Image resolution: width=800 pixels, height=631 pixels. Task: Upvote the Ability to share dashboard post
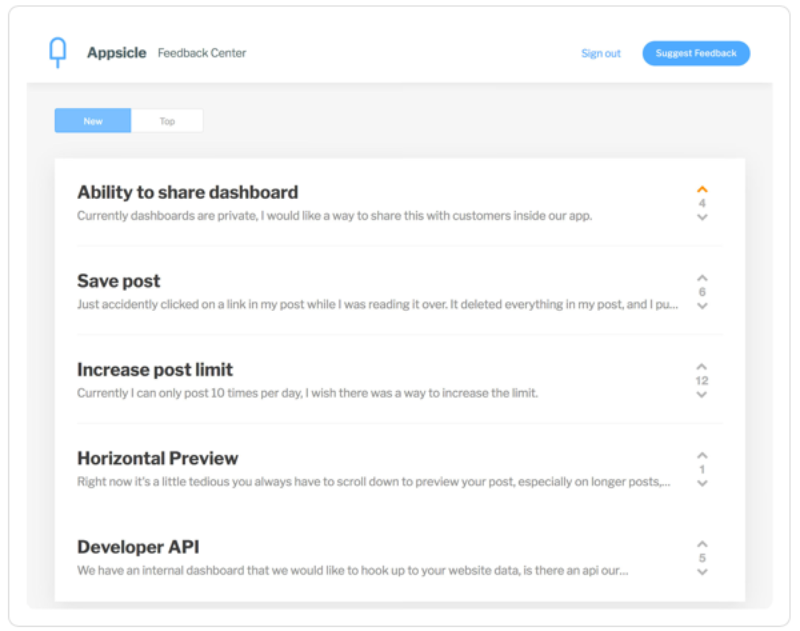(x=702, y=189)
